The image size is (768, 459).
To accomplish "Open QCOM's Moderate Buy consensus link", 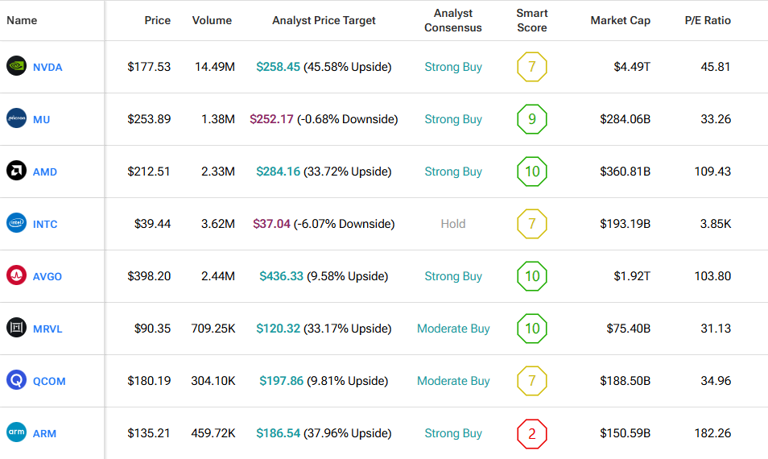I will coord(453,380).
